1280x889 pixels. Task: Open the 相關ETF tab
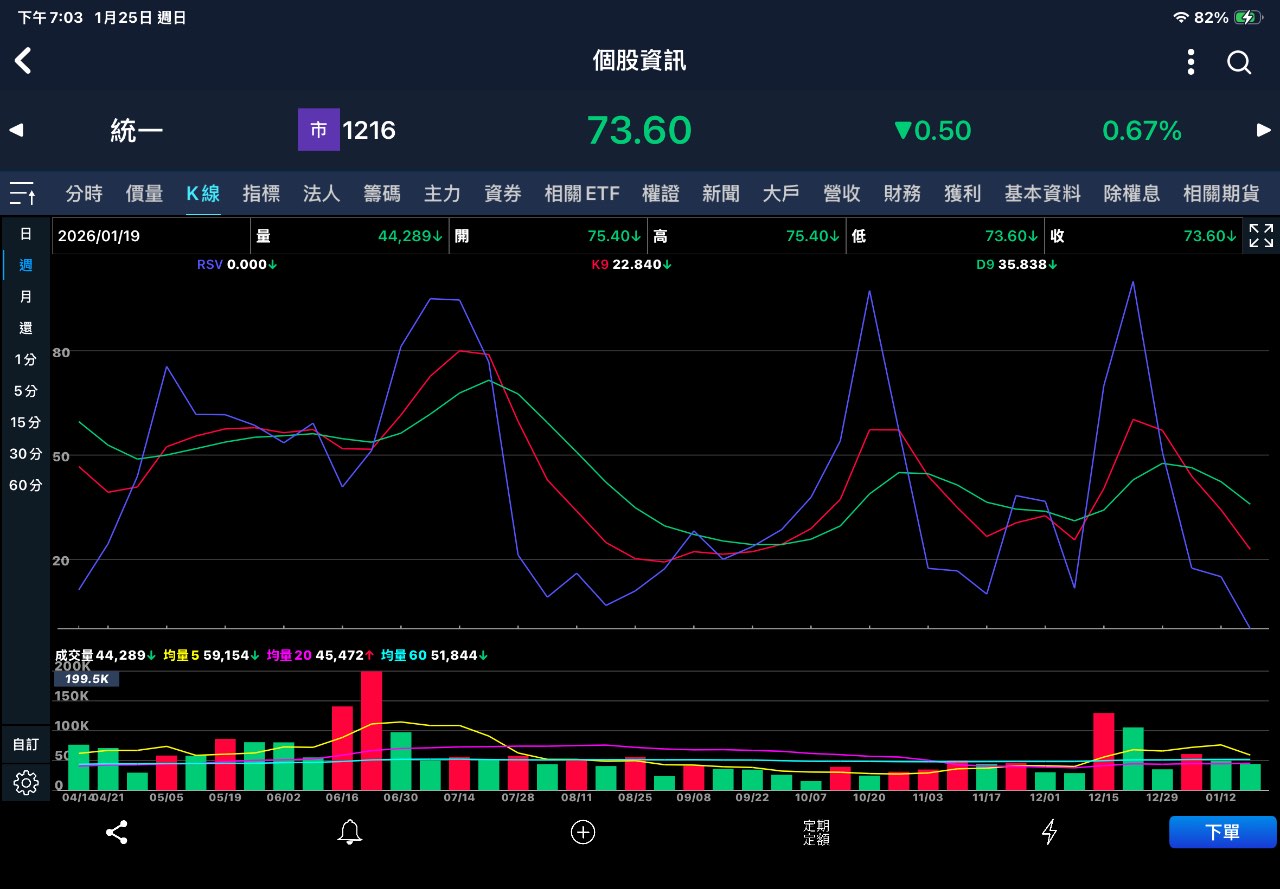pyautogui.click(x=582, y=194)
